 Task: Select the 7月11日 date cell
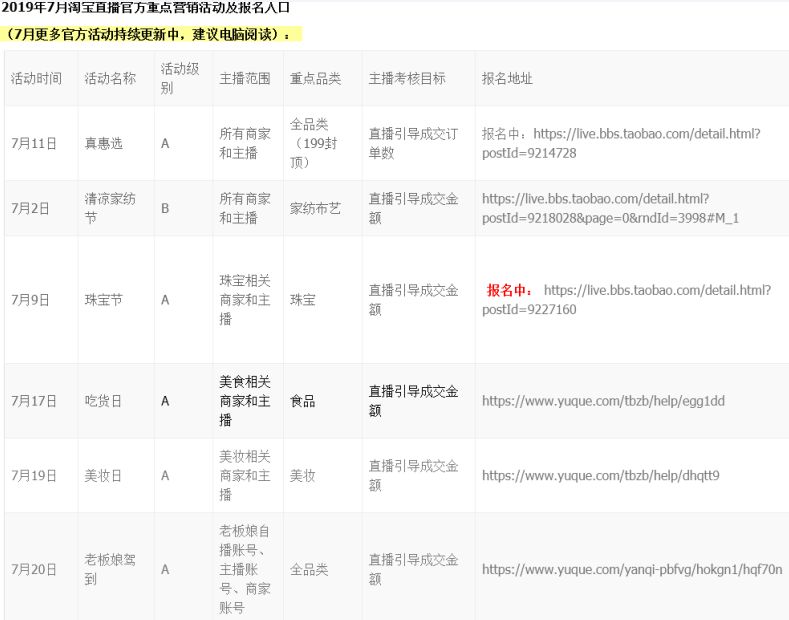tap(34, 143)
